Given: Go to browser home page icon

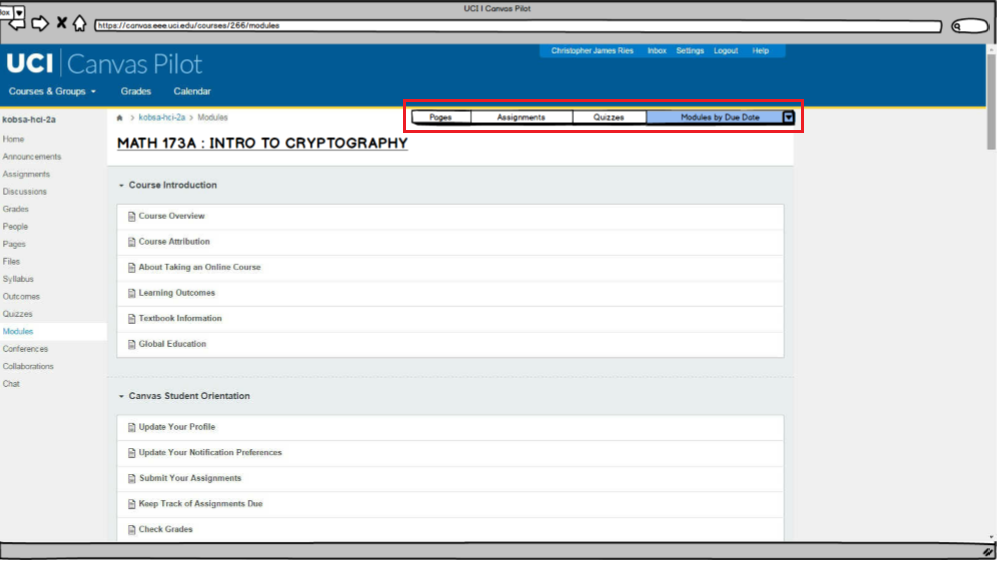Looking at the screenshot, I should [79, 23].
